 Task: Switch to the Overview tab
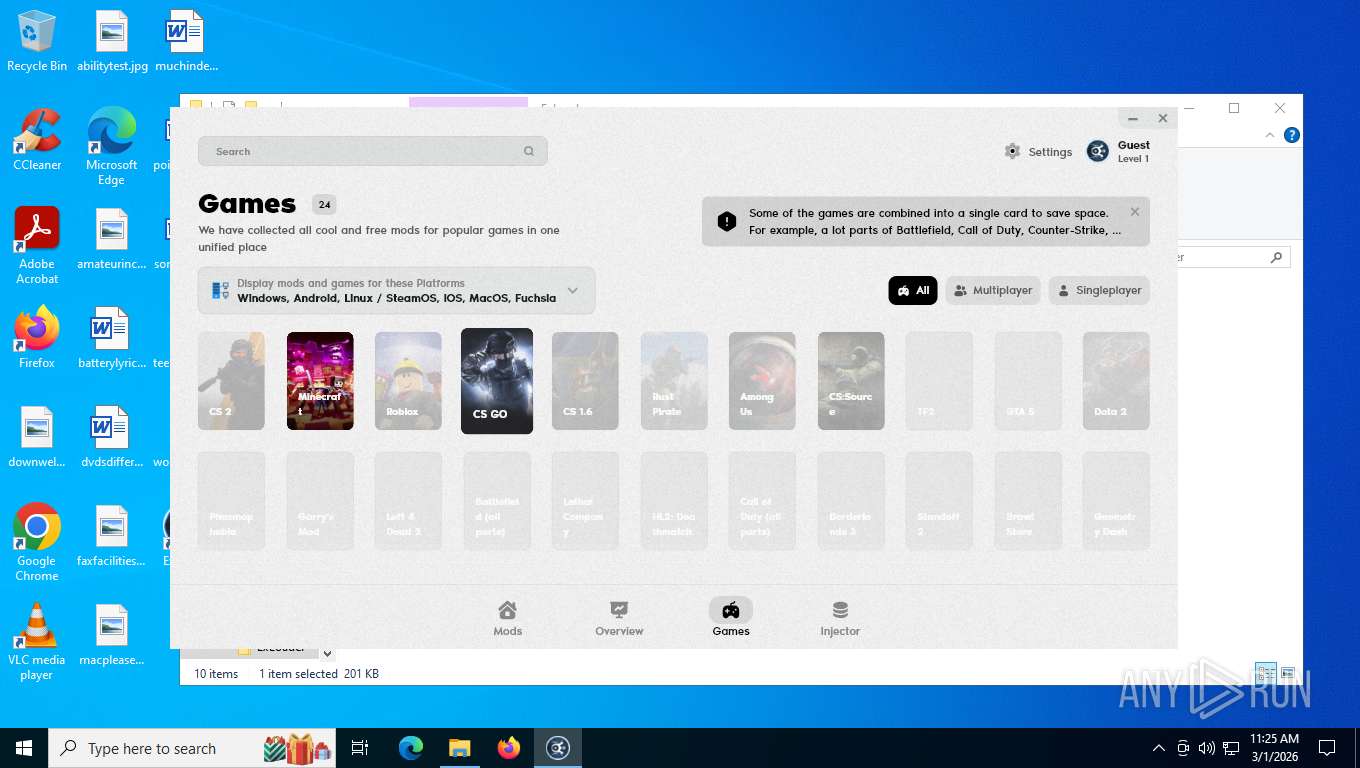pos(619,618)
